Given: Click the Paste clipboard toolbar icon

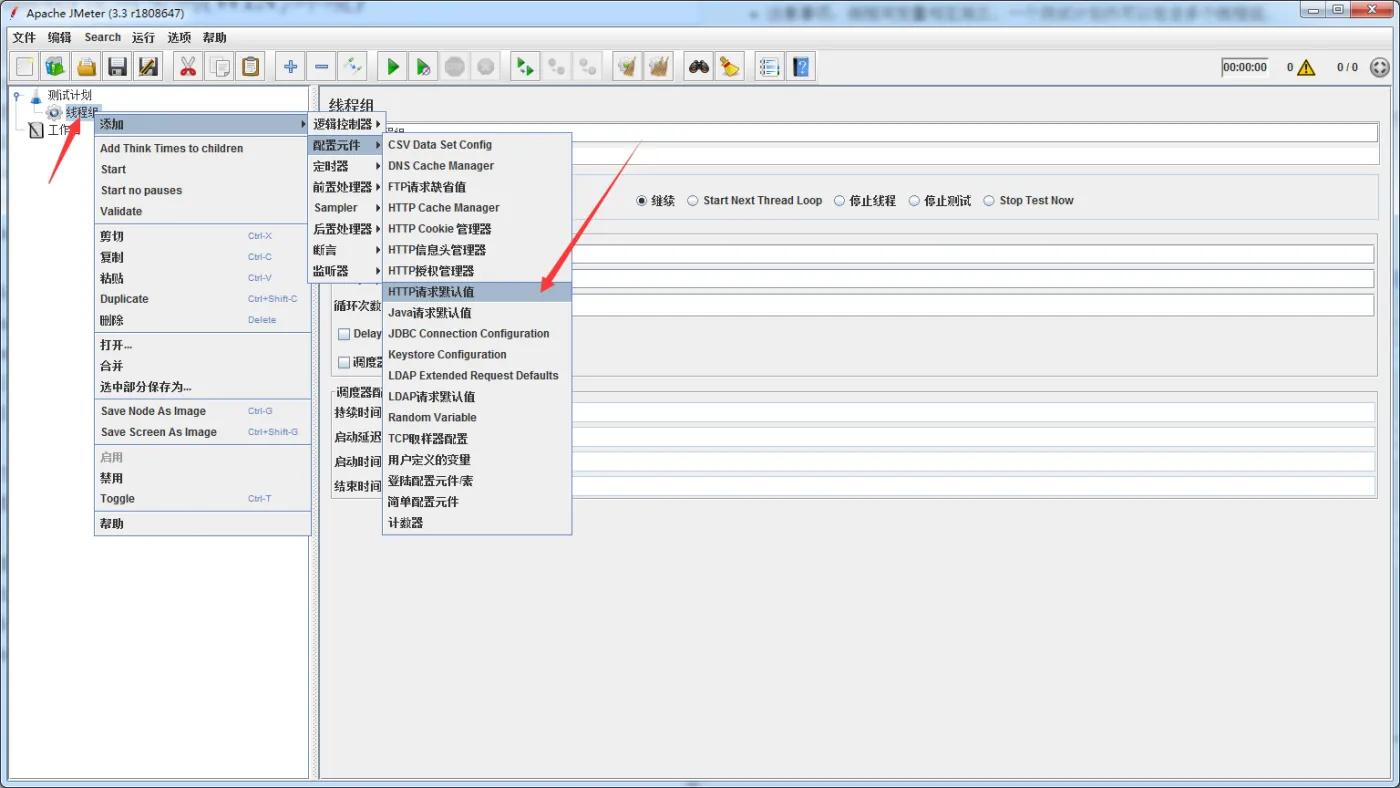Looking at the screenshot, I should click(x=250, y=67).
